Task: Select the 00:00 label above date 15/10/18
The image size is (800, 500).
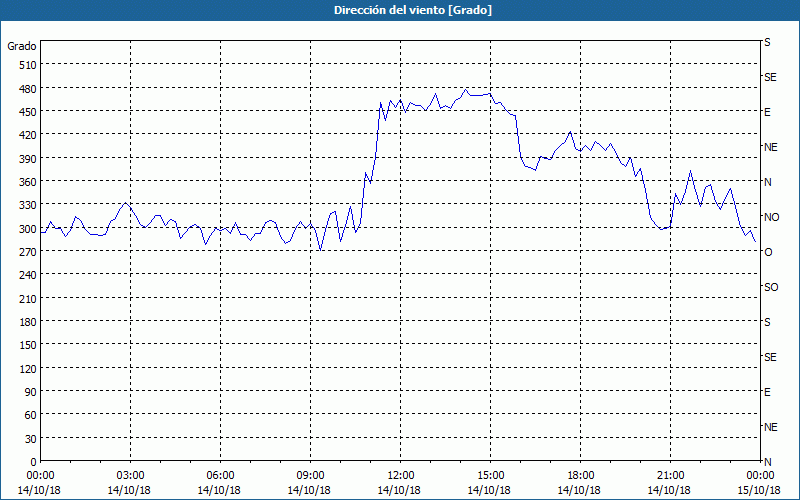Action: (x=760, y=476)
